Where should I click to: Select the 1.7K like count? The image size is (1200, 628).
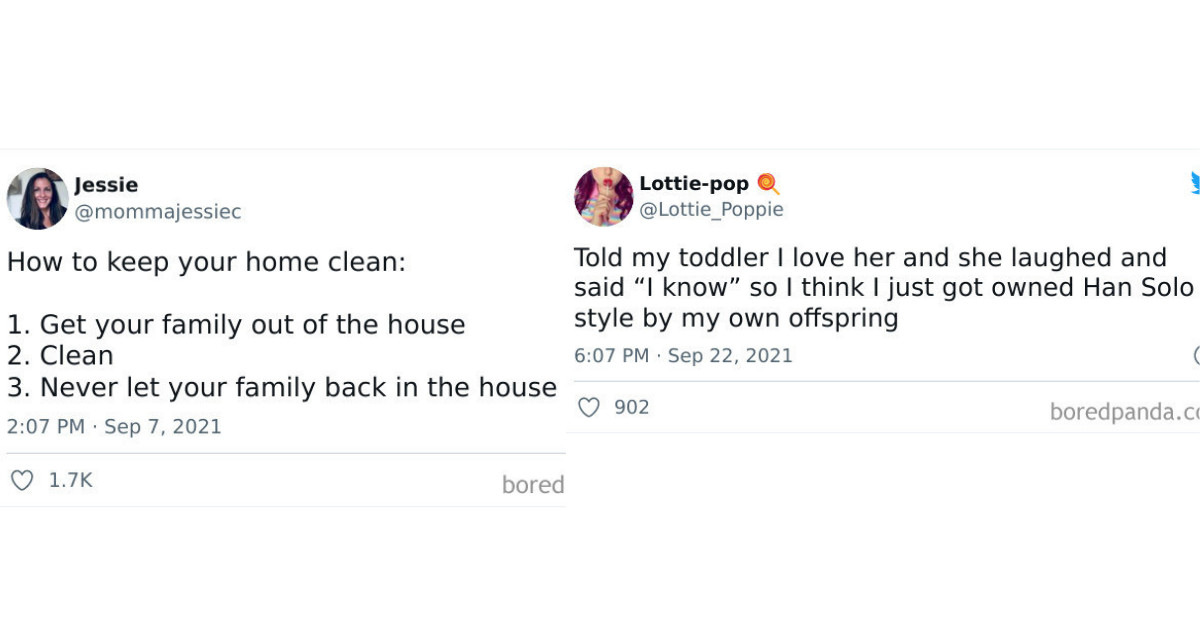point(69,480)
